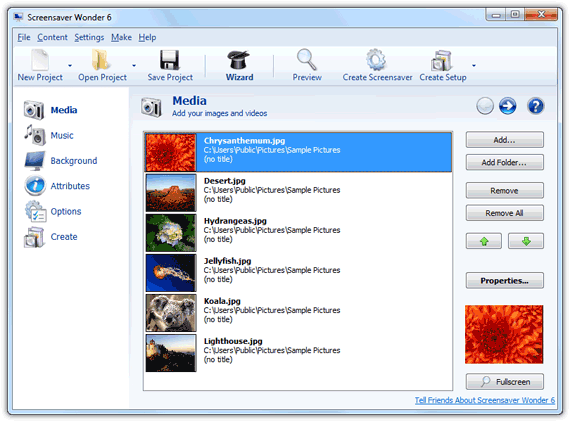This screenshot has height=422, width=570.
Task: Select the Options checklist section
Action: (x=66, y=211)
